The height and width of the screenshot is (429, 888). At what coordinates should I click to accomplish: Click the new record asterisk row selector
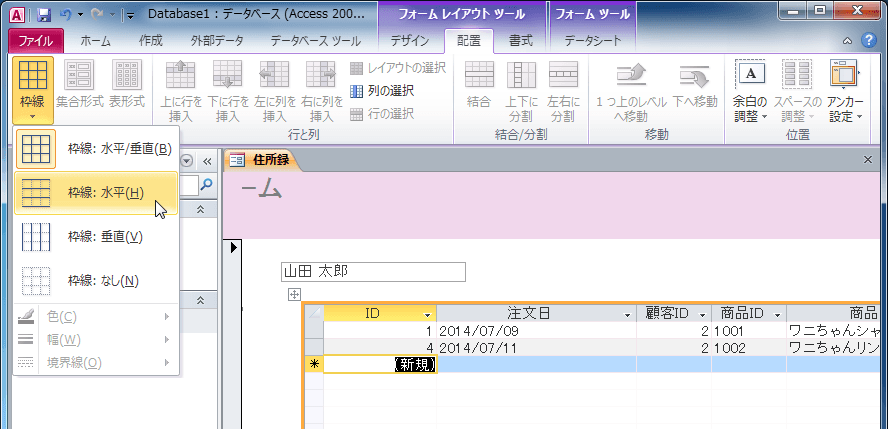coord(314,365)
